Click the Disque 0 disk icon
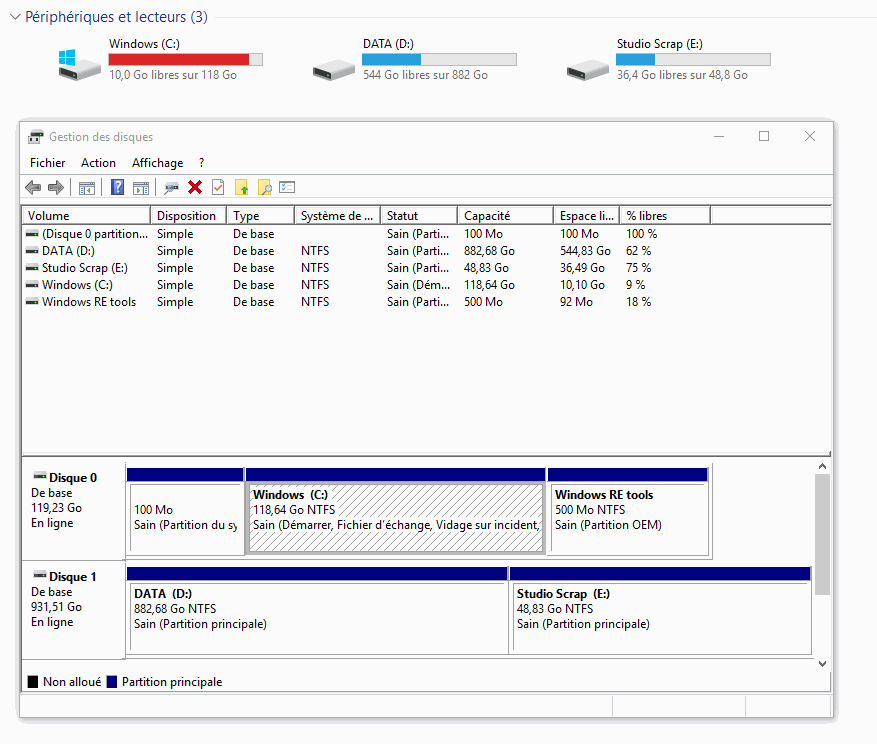This screenshot has height=744, width=877. click(40, 477)
